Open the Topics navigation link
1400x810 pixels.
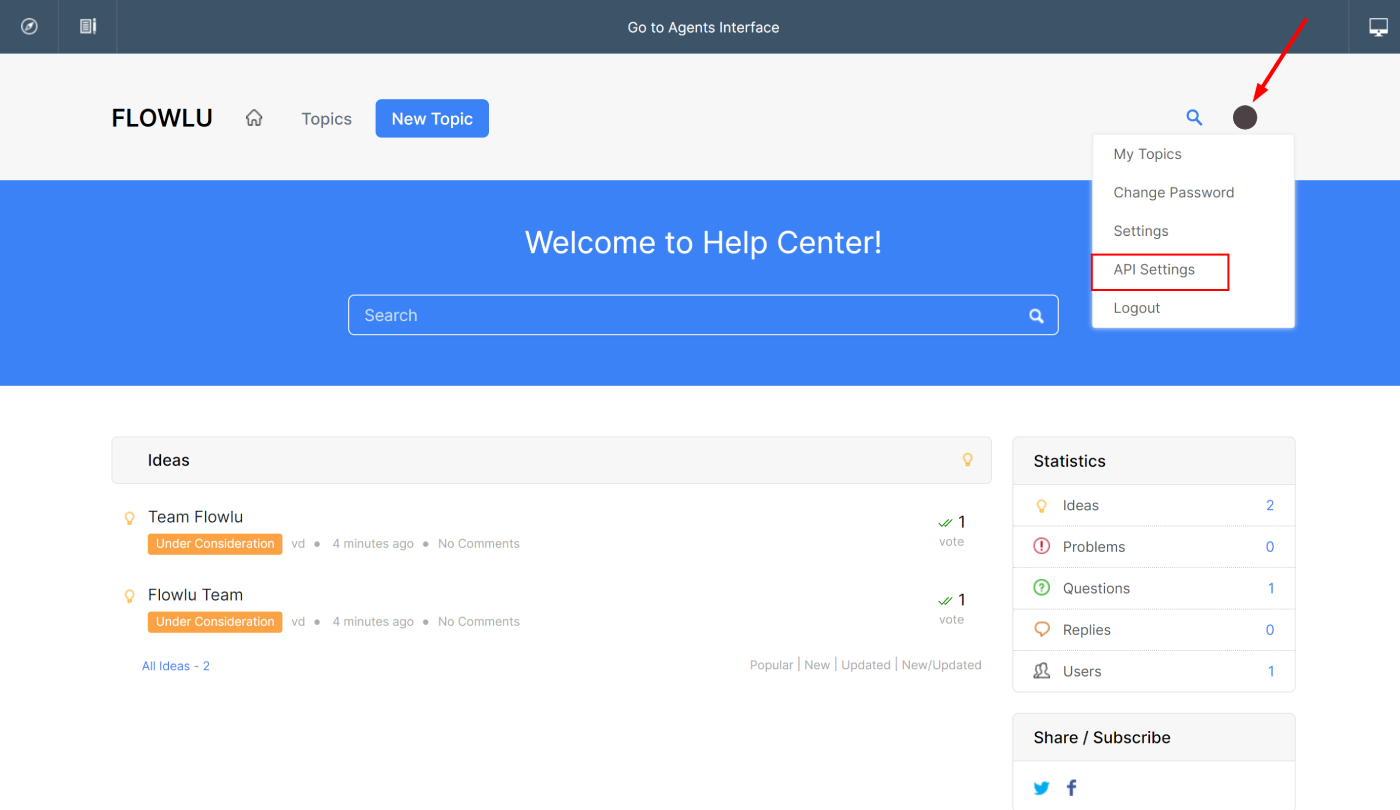click(x=326, y=119)
